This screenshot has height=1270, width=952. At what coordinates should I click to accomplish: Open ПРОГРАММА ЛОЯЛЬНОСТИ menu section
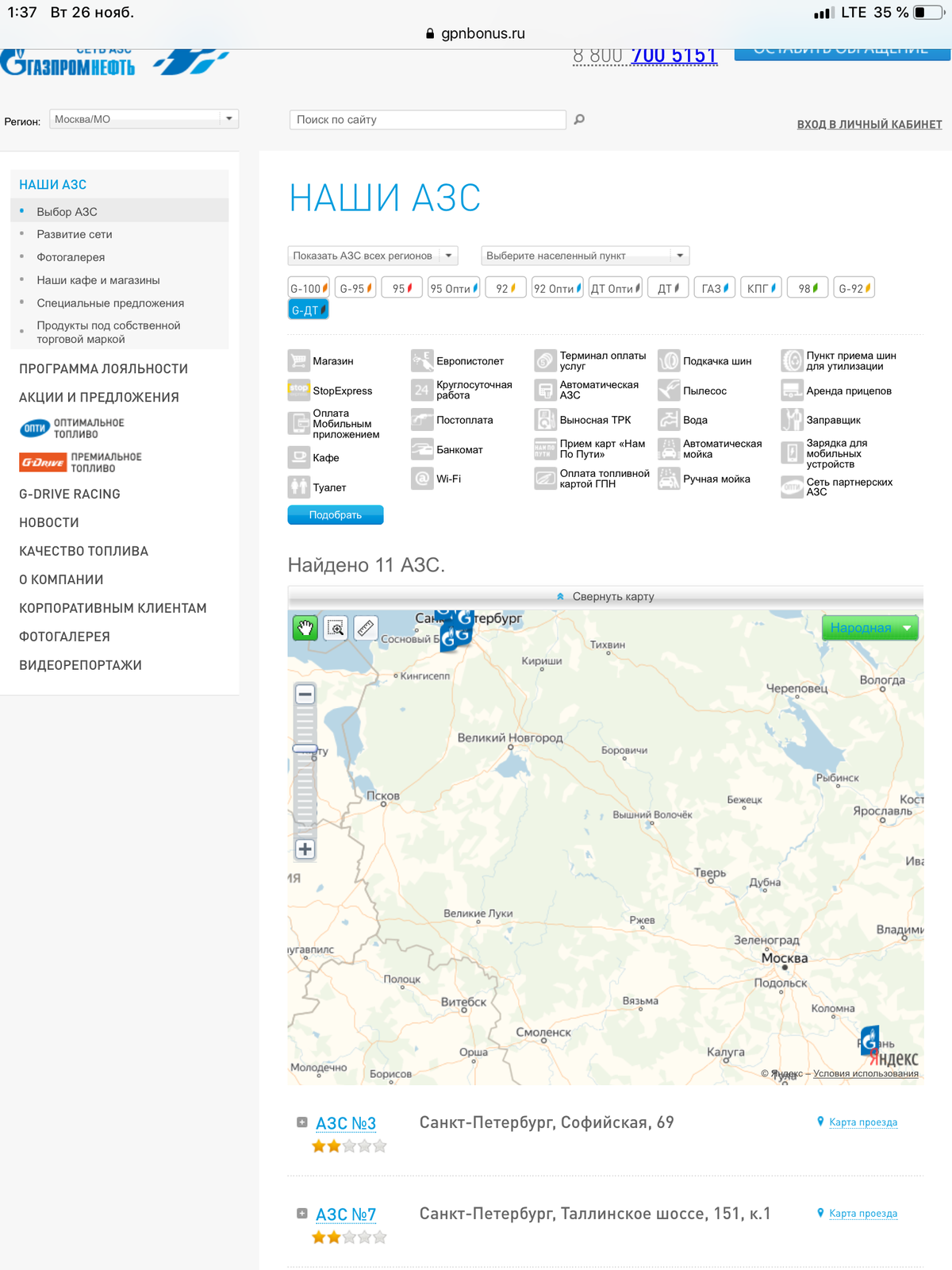pos(103,369)
